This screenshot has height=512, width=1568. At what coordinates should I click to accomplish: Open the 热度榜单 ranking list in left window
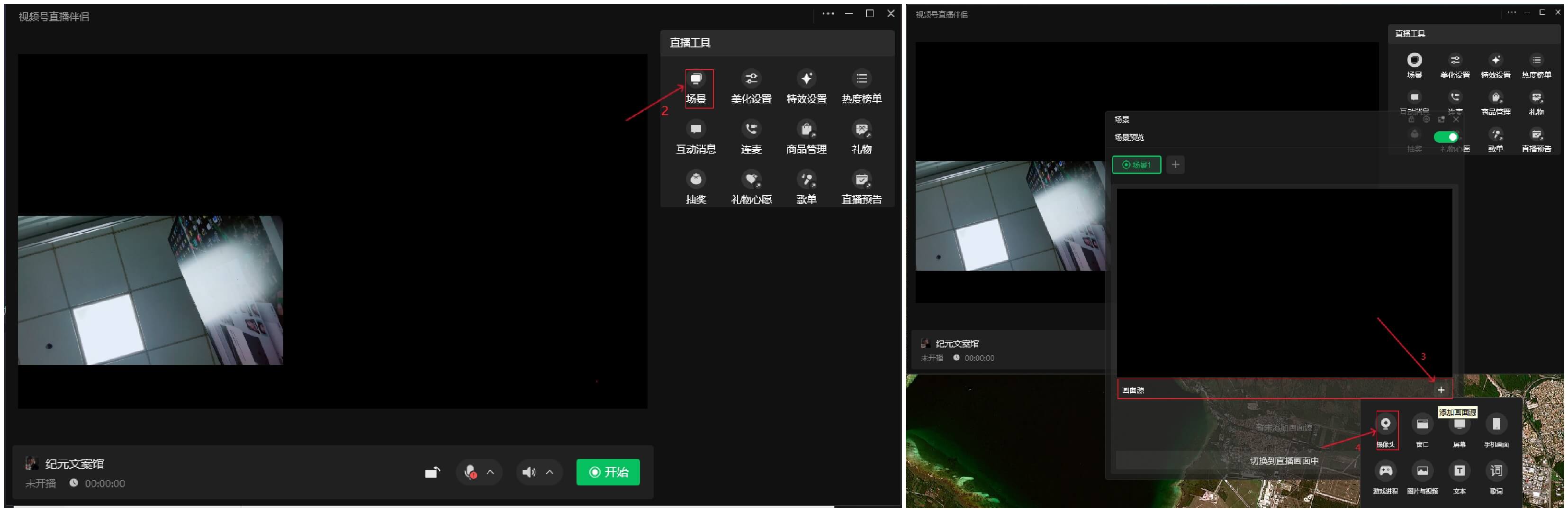click(x=861, y=88)
